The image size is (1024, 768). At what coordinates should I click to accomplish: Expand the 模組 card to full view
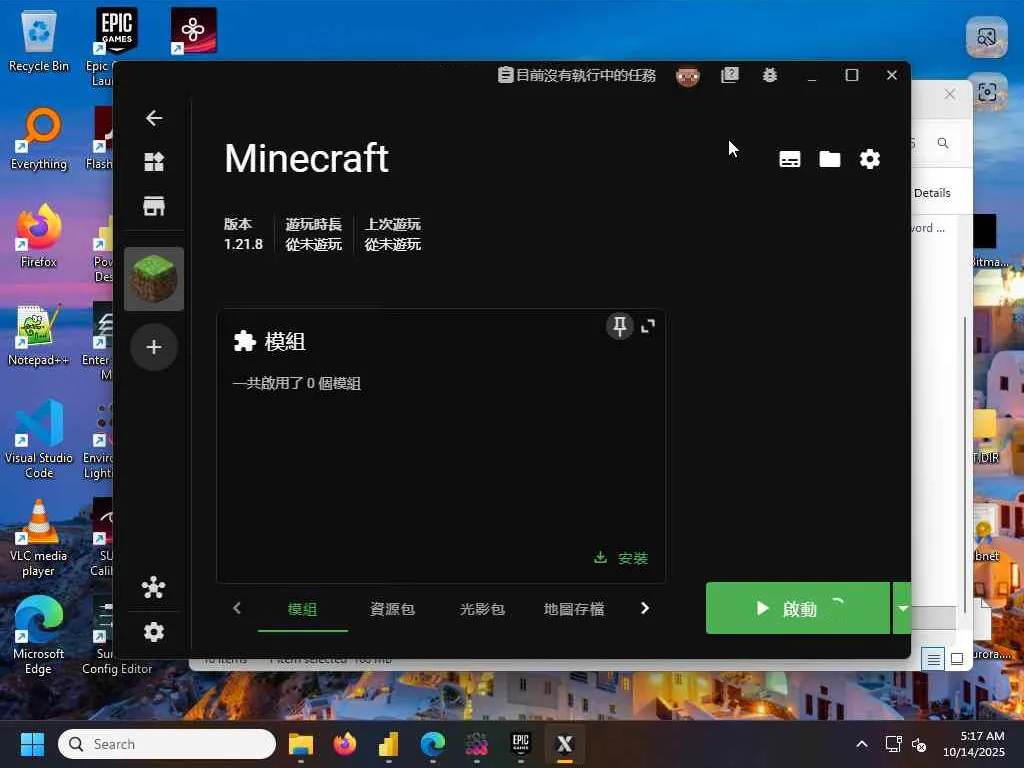(x=648, y=327)
